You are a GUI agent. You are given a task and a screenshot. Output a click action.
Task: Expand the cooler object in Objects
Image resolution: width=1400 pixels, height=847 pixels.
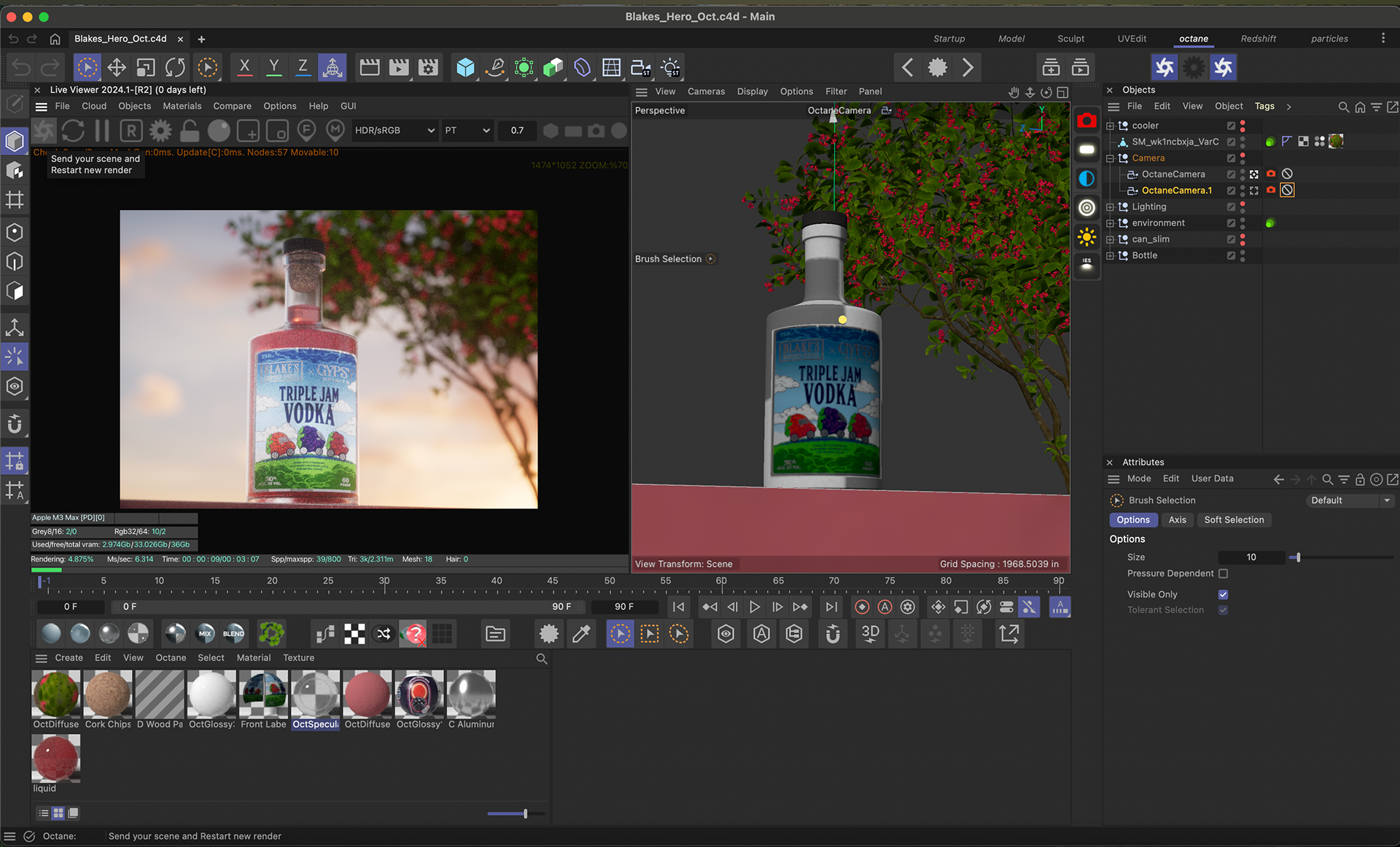tap(1110, 125)
